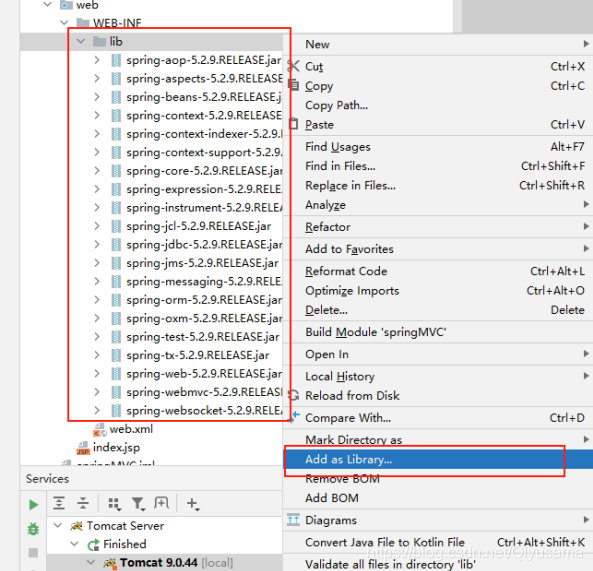Open the Refactor submenu
Viewport: 593px width, 571px height.
pos(438,227)
